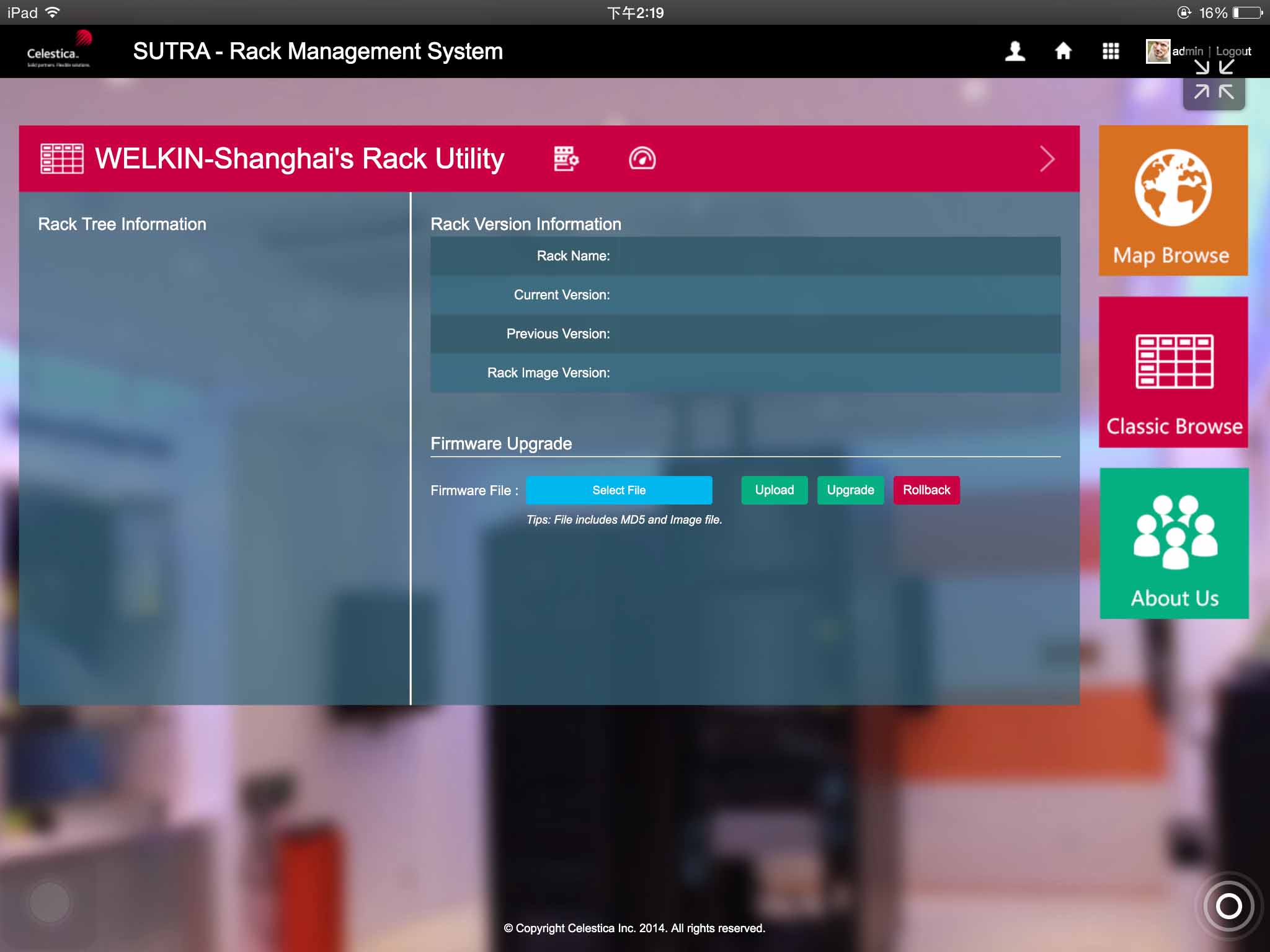Click the 'Rack Version Information' heading
The height and width of the screenshot is (952, 1270).
(x=526, y=224)
